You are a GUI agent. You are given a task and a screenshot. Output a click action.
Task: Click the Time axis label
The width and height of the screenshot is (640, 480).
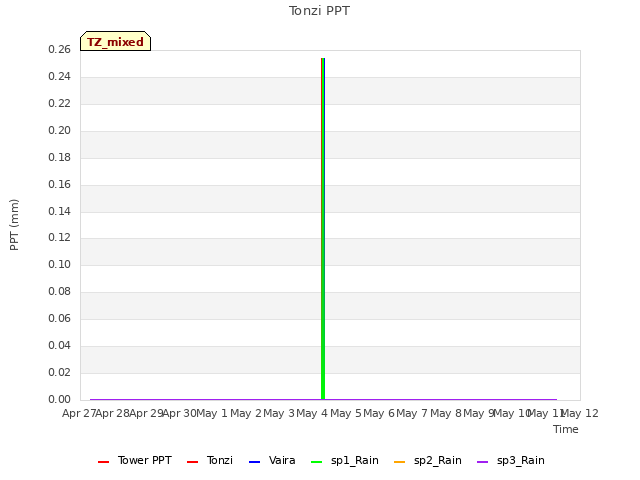566,429
